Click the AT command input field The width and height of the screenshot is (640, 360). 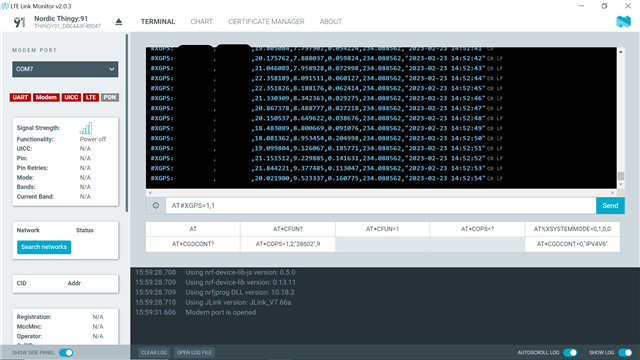point(381,206)
